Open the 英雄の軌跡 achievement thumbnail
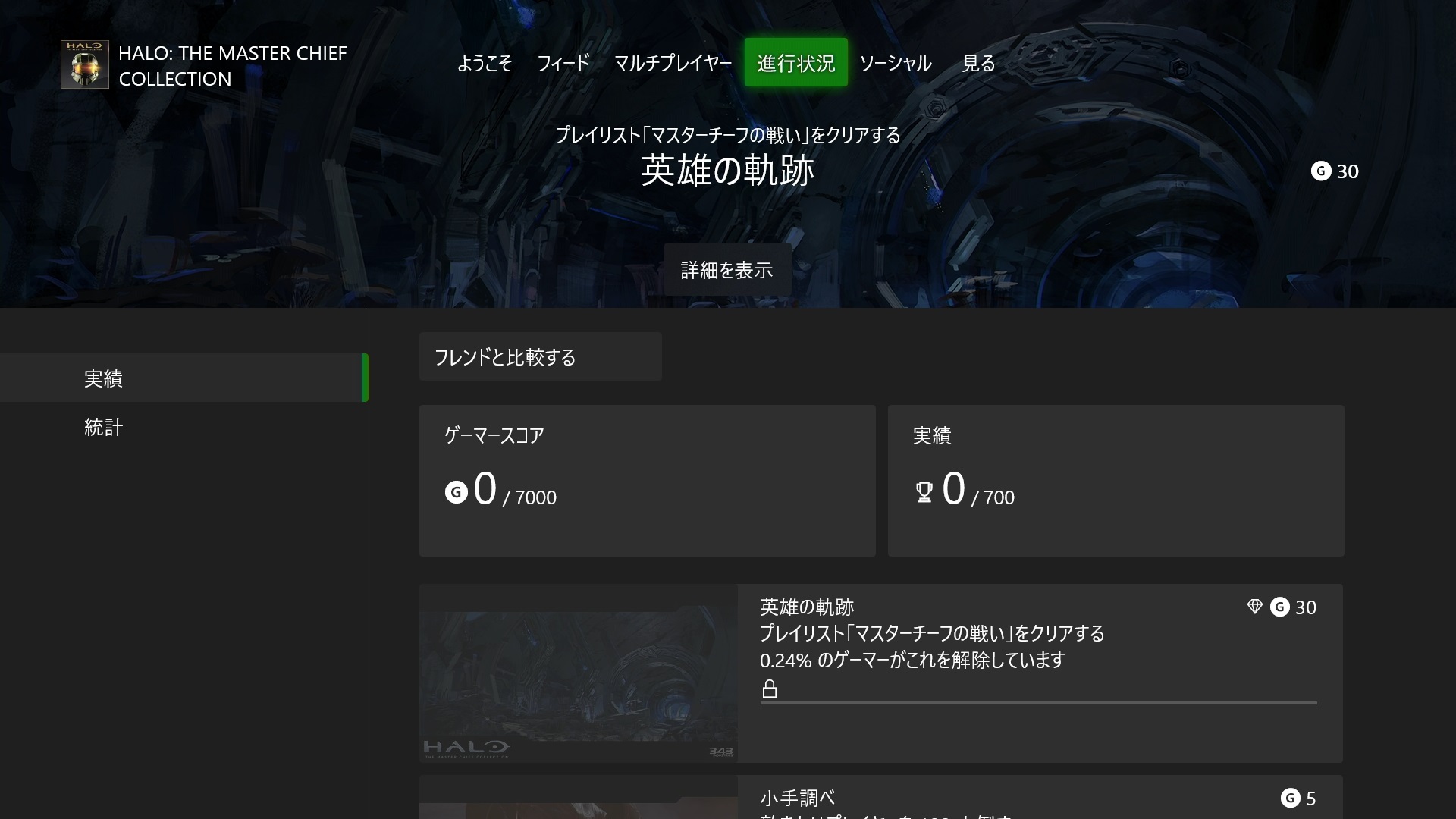Screen dimensions: 1456x819 (578, 673)
